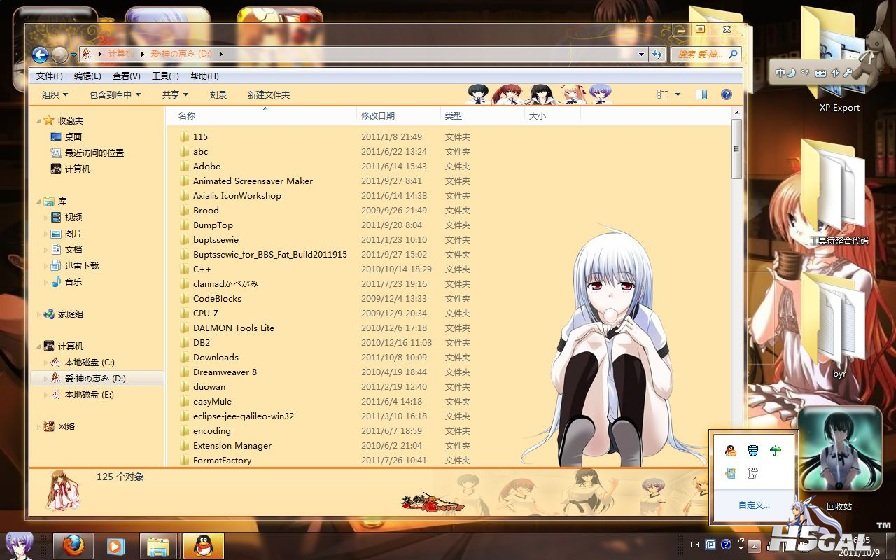Click the 新建文件夹 button
The width and height of the screenshot is (896, 560).
[269, 95]
